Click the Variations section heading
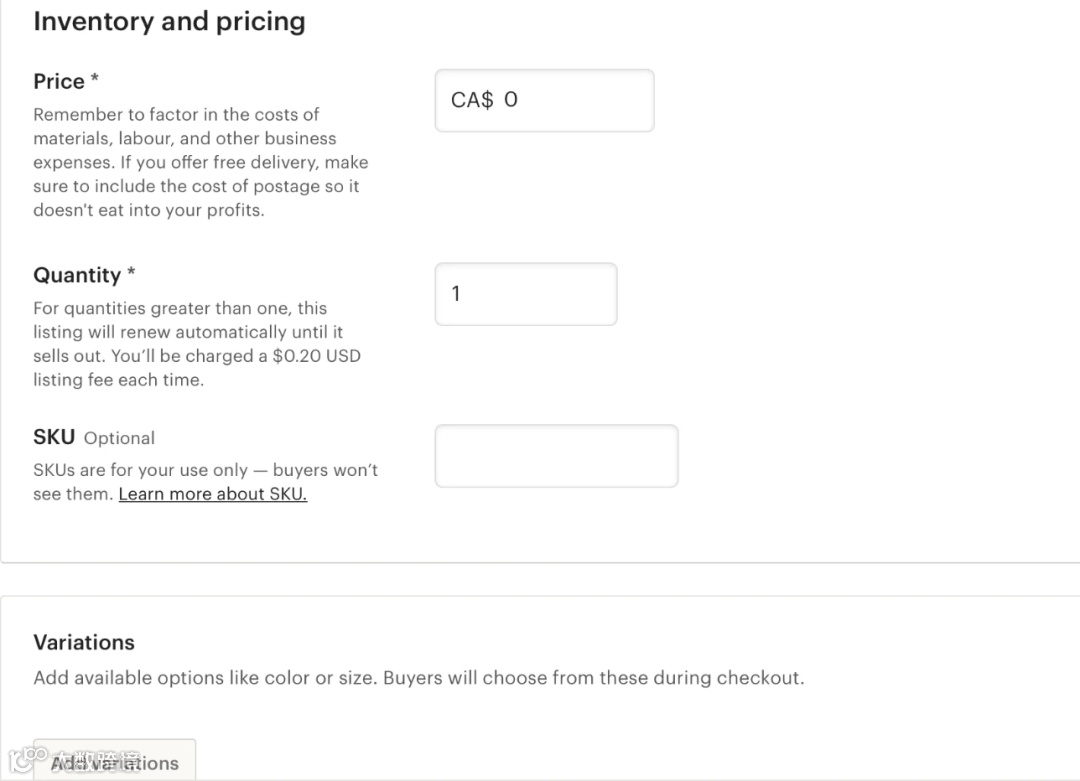Viewport: 1080px width, 781px height. (84, 642)
